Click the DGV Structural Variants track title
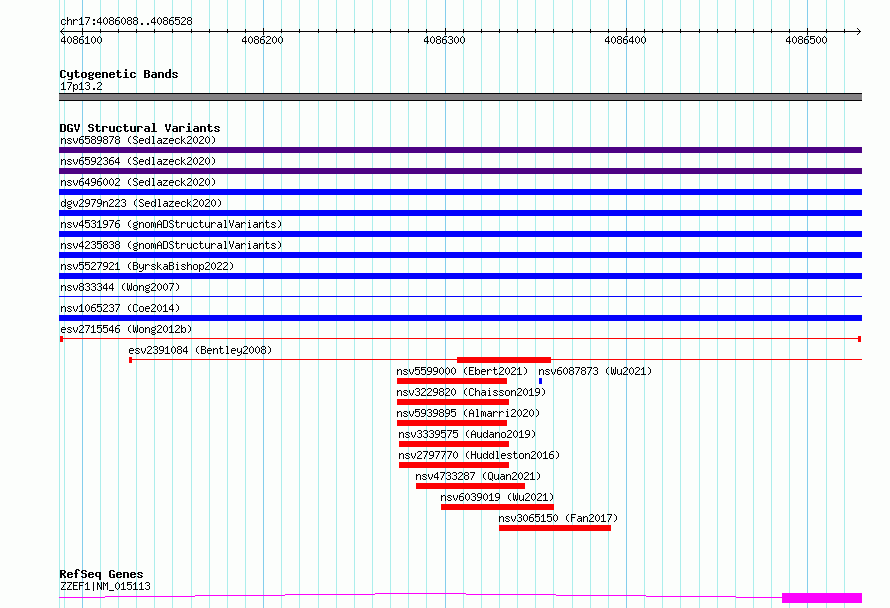The height and width of the screenshot is (608, 890). pyautogui.click(x=140, y=128)
